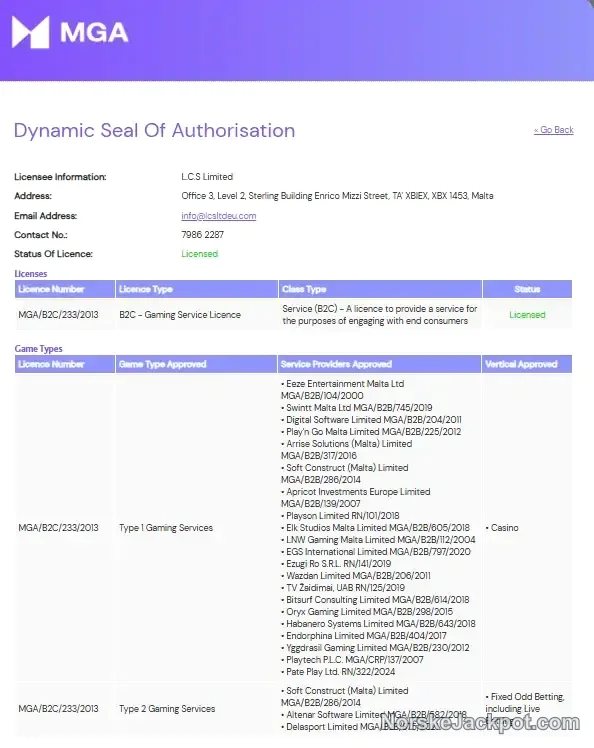Viewport: 594px width, 748px height.
Task: Click the Licensed value beside Status Of Licence
Action: tap(199, 254)
